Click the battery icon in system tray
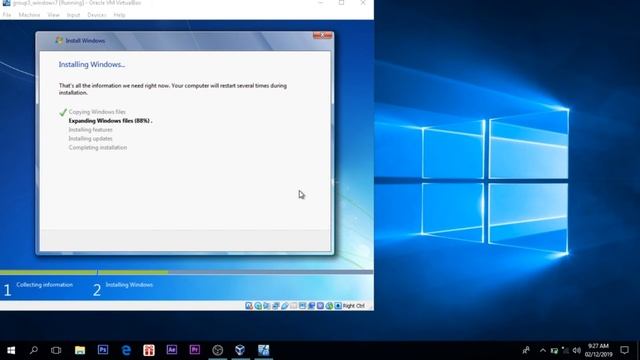640x360 pixels. click(554, 350)
